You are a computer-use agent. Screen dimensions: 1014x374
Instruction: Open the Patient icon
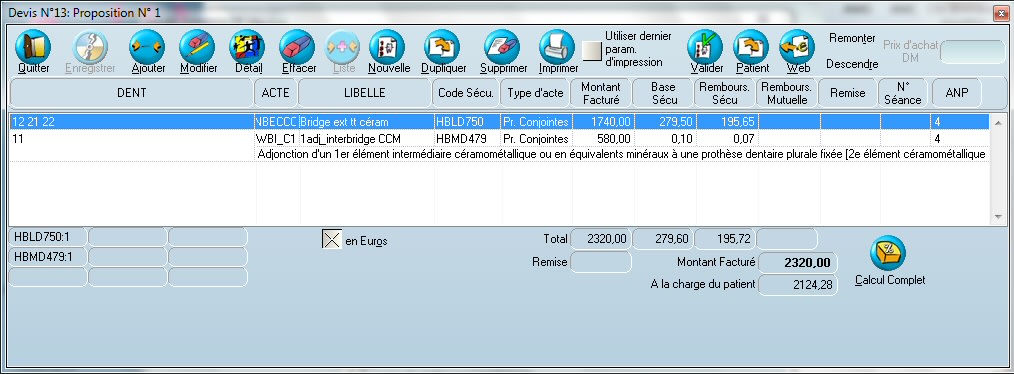[x=751, y=47]
